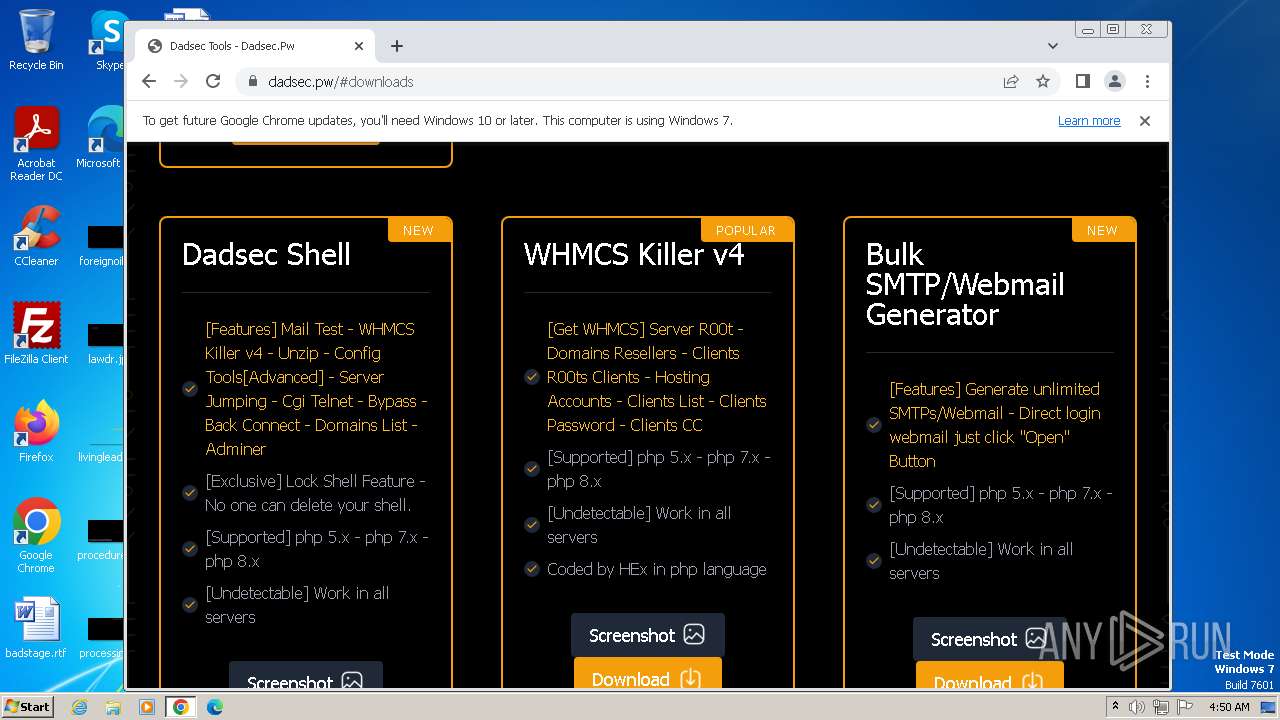
Task: Open Google Chrome desktop shortcut
Action: pyautogui.click(x=36, y=536)
